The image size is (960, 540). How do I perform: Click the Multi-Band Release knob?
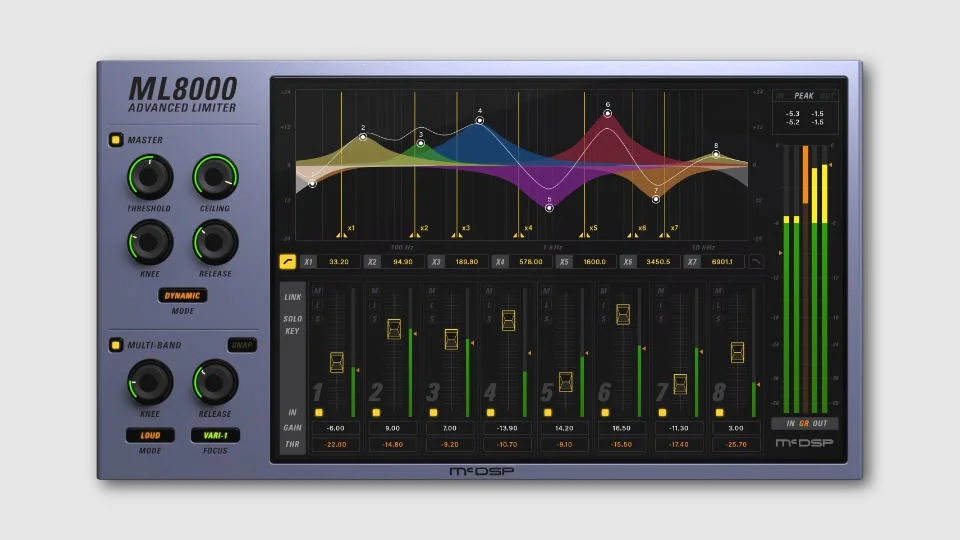215,383
